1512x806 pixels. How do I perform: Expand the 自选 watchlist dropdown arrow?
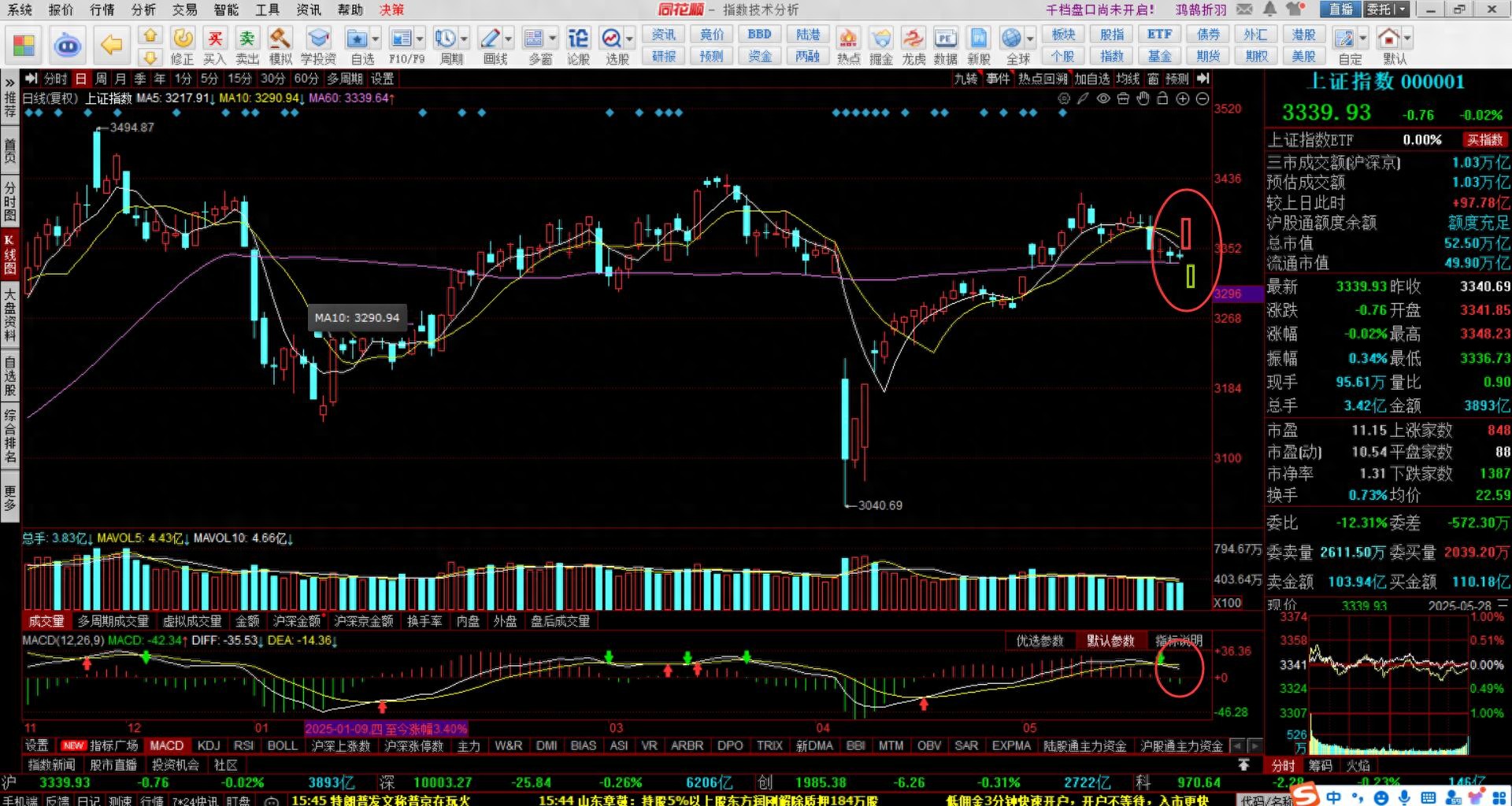376,39
